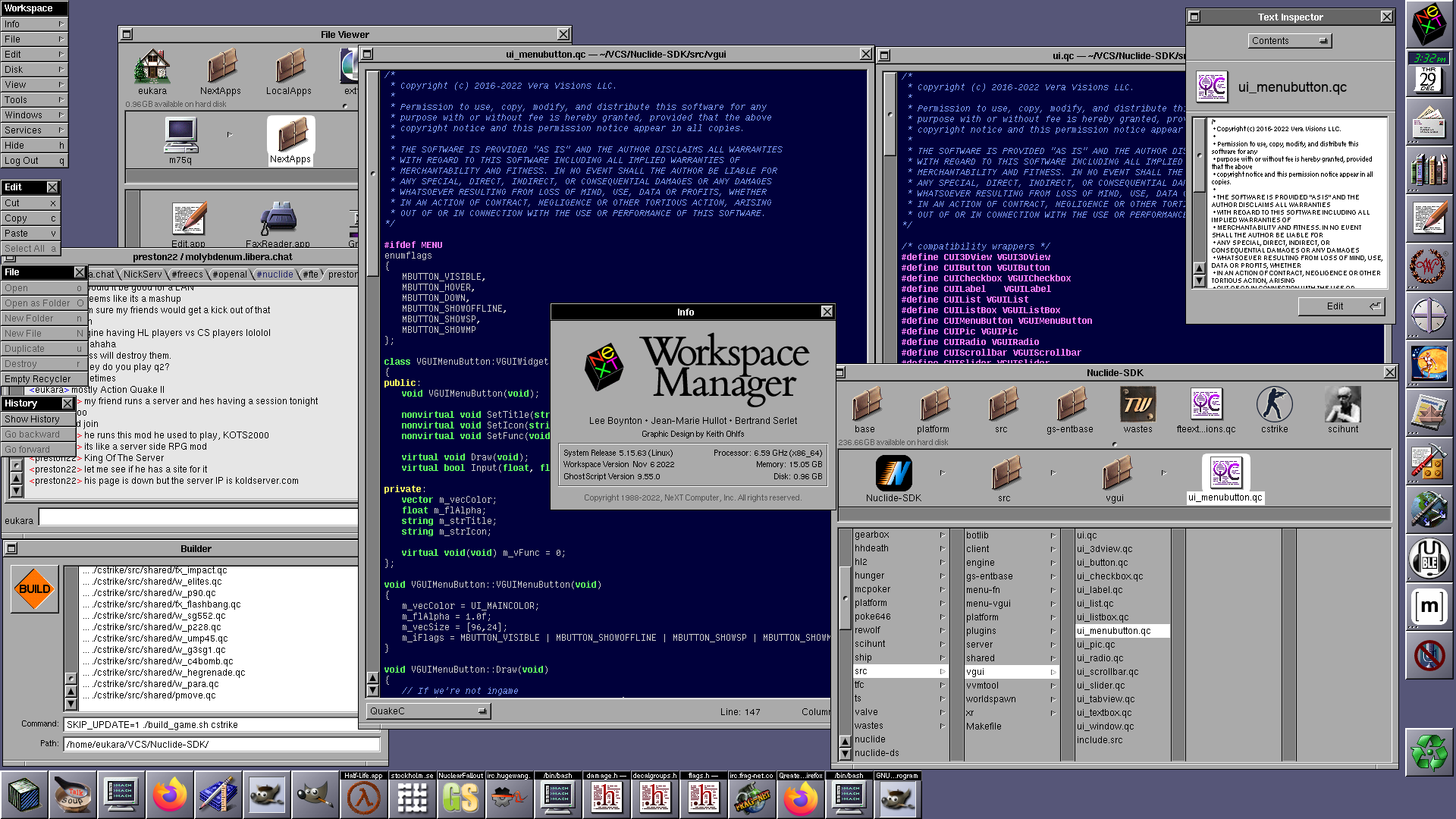Click the recycler icon on the right dock
Image resolution: width=1456 pixels, height=819 pixels.
[x=1429, y=752]
